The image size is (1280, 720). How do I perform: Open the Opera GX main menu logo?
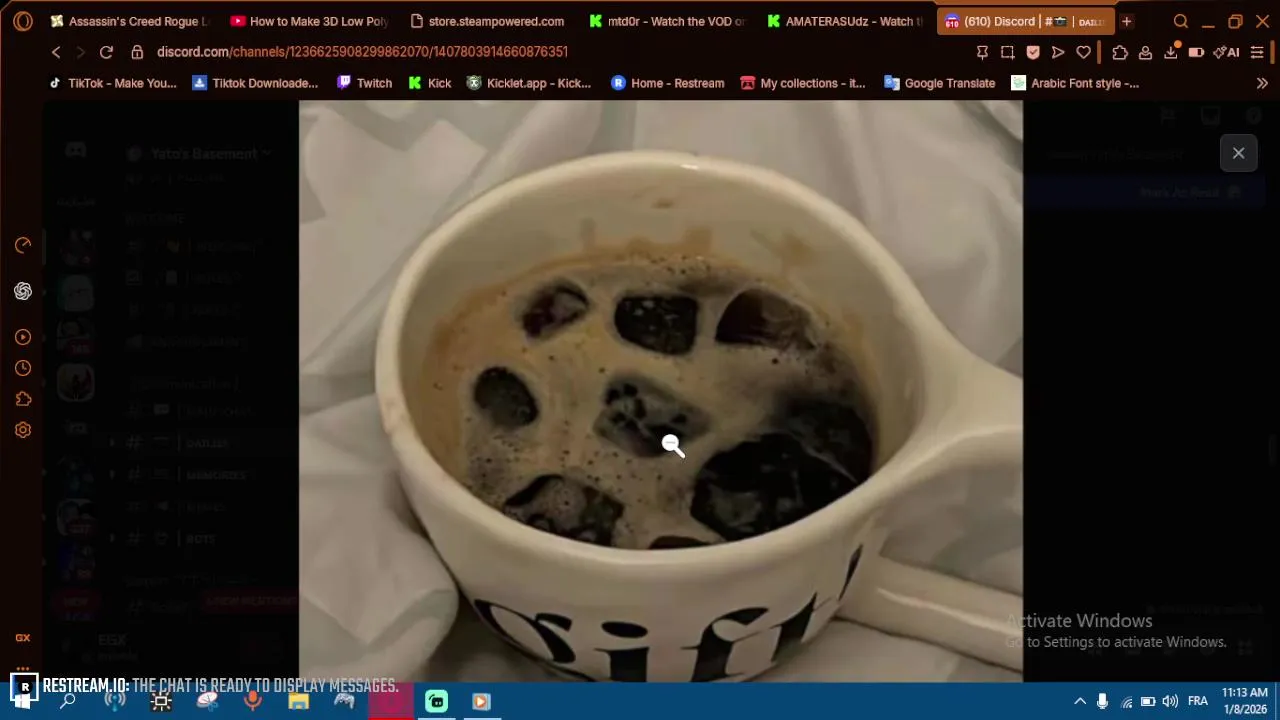pos(22,21)
